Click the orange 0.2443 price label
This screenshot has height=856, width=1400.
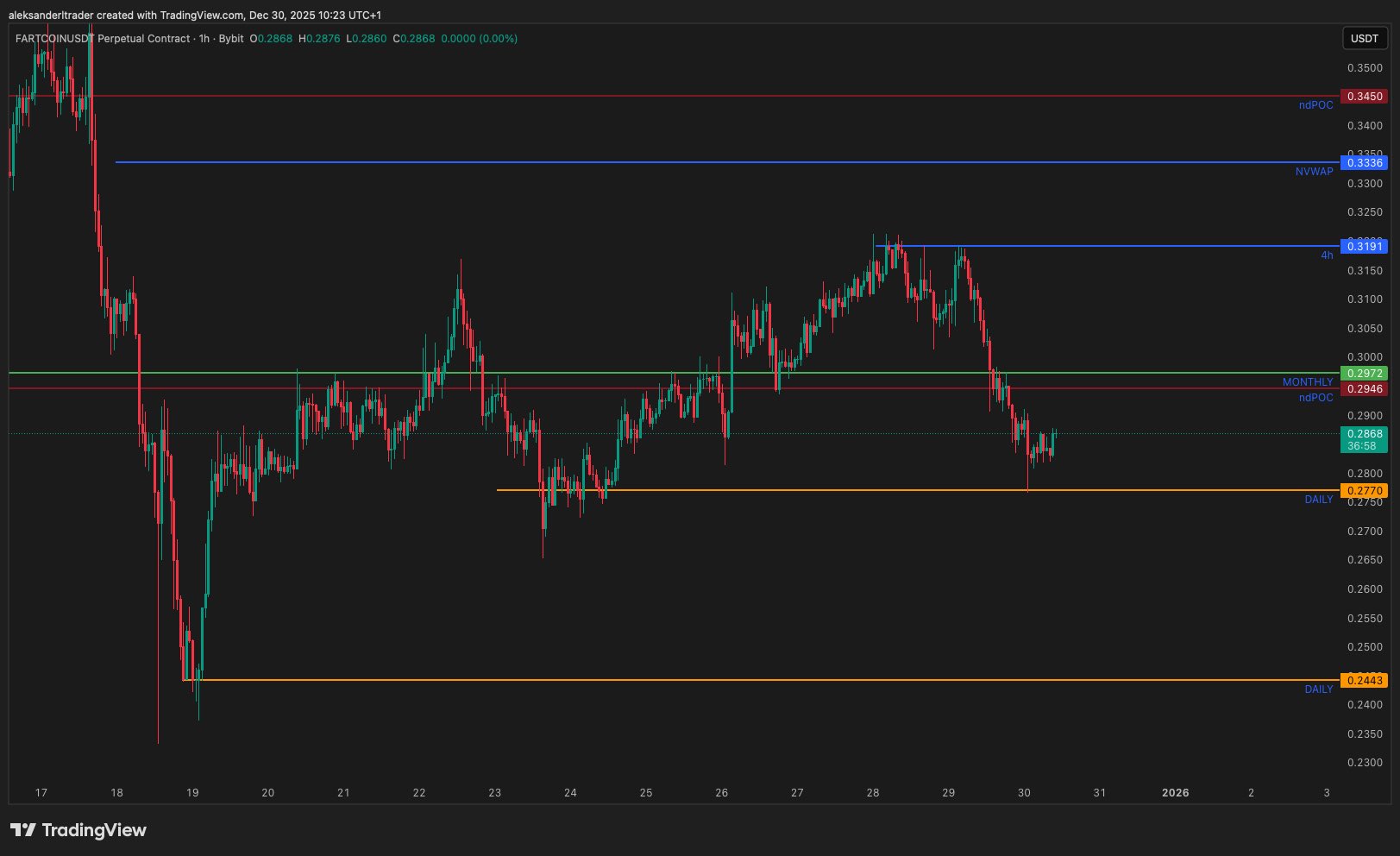(1365, 681)
